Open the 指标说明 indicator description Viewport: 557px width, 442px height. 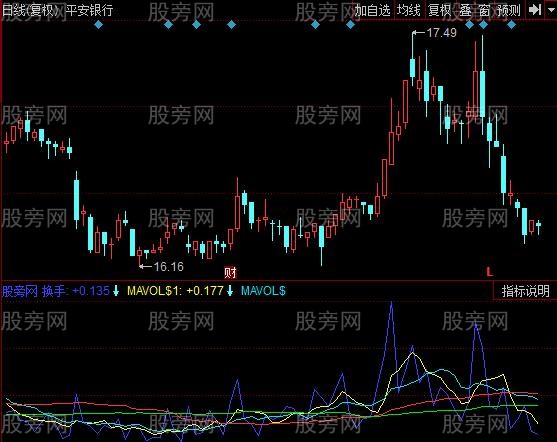(525, 291)
